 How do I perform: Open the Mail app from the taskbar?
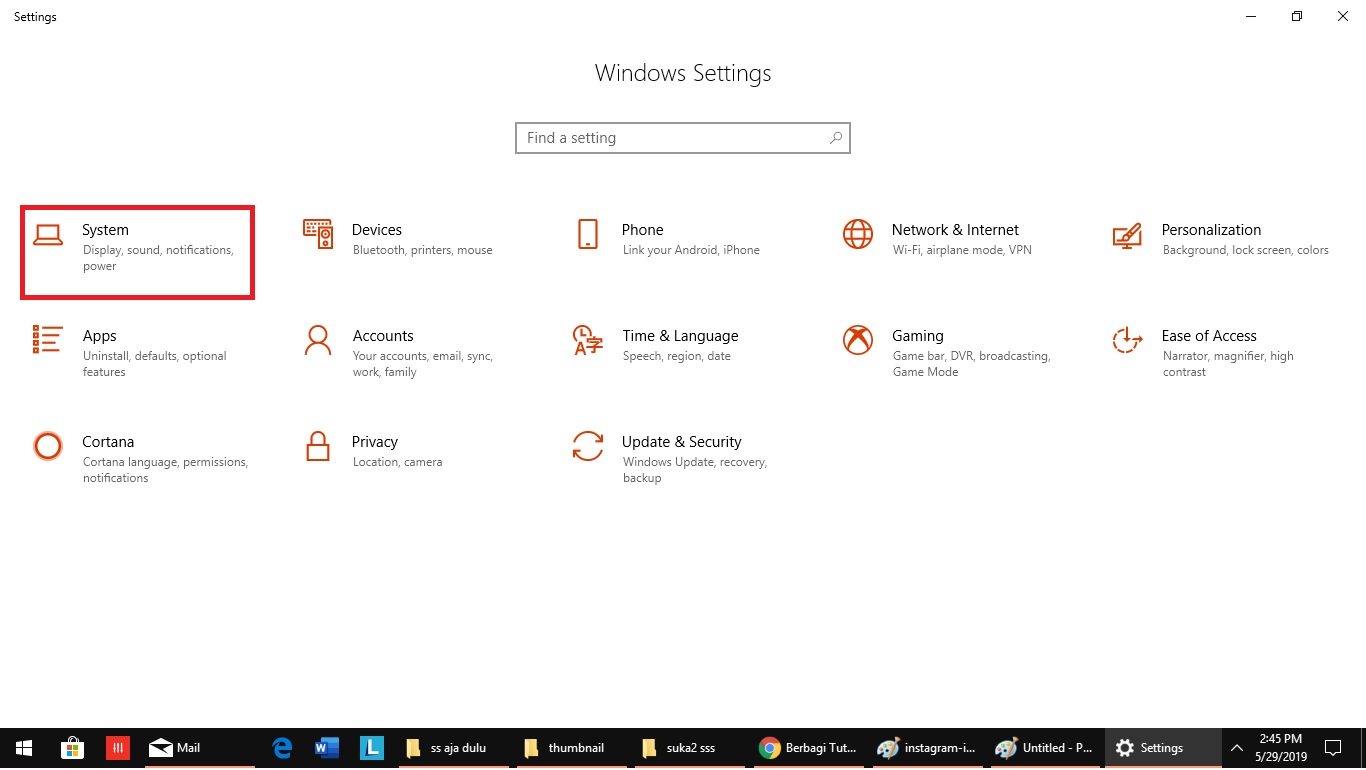point(175,747)
